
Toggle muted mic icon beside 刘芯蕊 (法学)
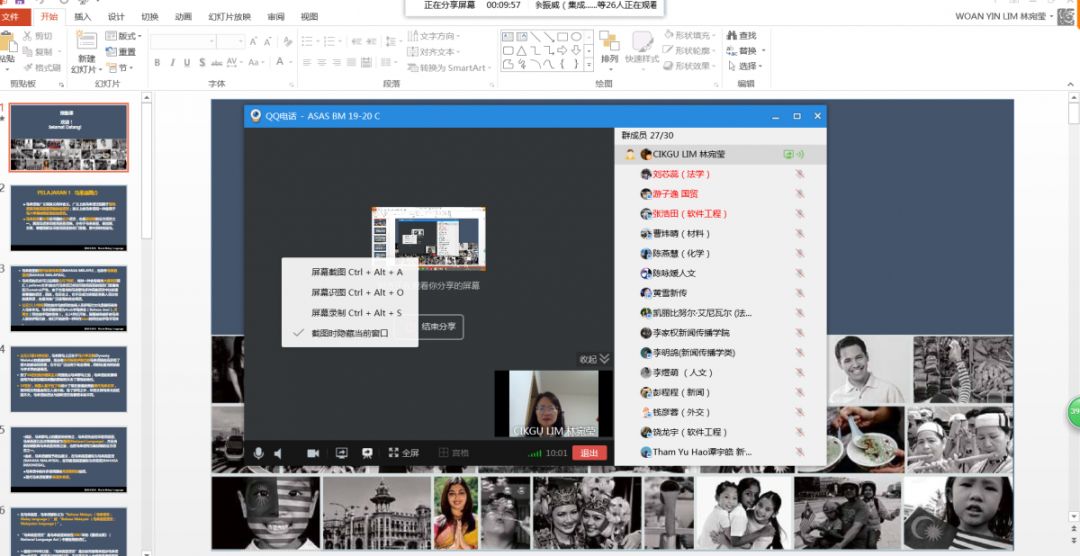[799, 174]
